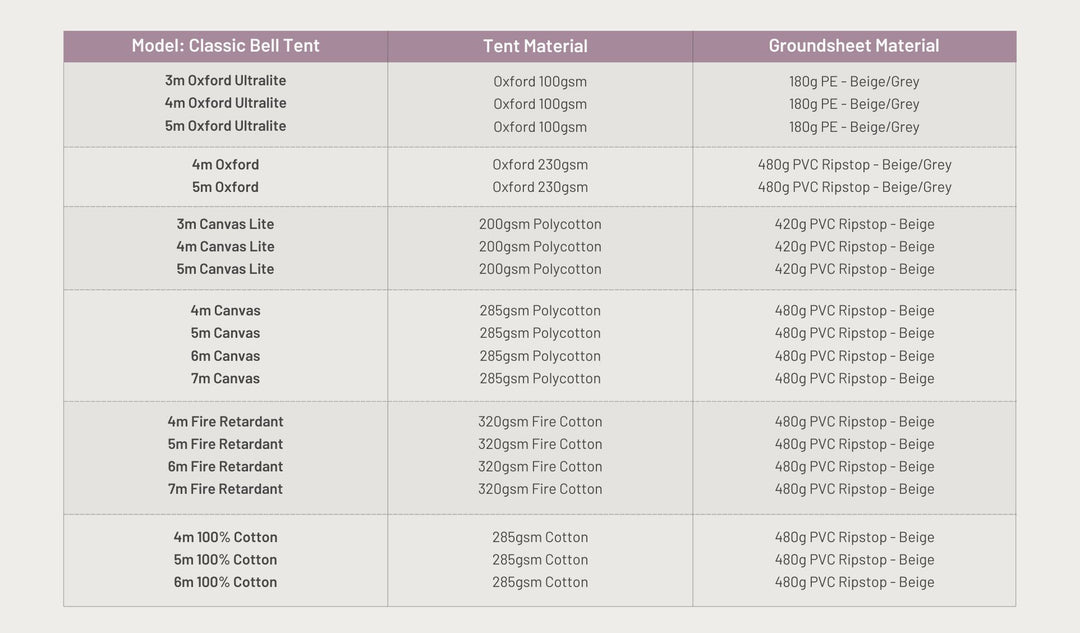1080x633 pixels.
Task: Select the "6m 100% Cotton" model name
Action: (225, 583)
